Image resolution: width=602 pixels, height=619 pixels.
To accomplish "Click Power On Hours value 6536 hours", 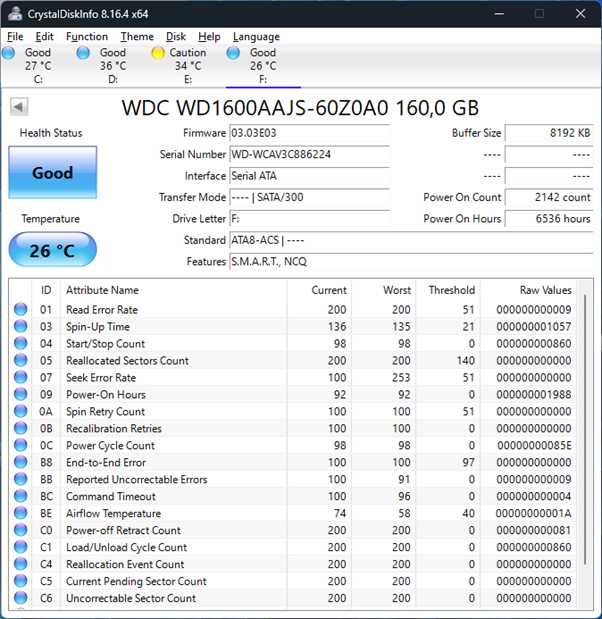I will coord(549,218).
